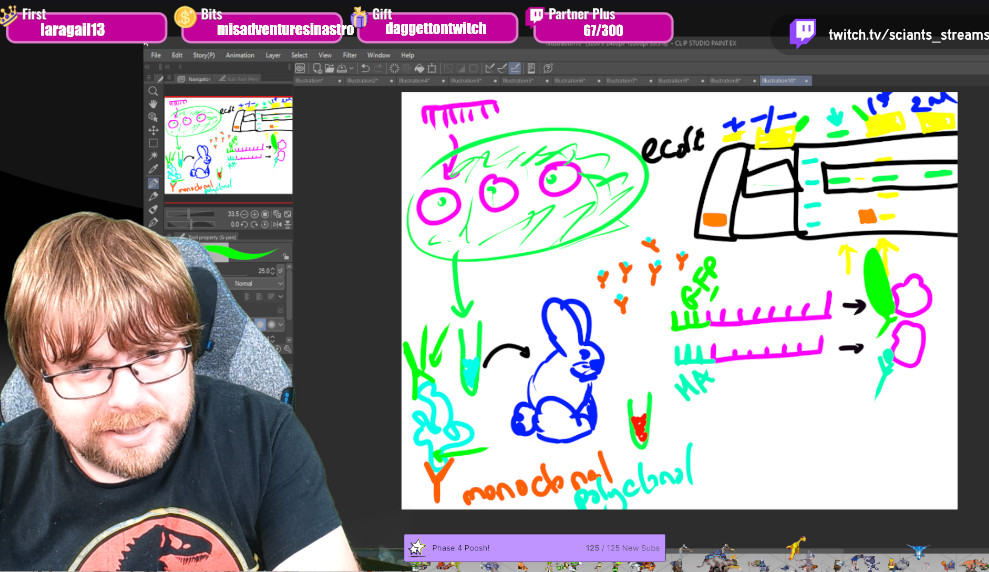Click Navigator reset rotation icon
Image resolution: width=989 pixels, height=572 pixels.
coord(266,225)
